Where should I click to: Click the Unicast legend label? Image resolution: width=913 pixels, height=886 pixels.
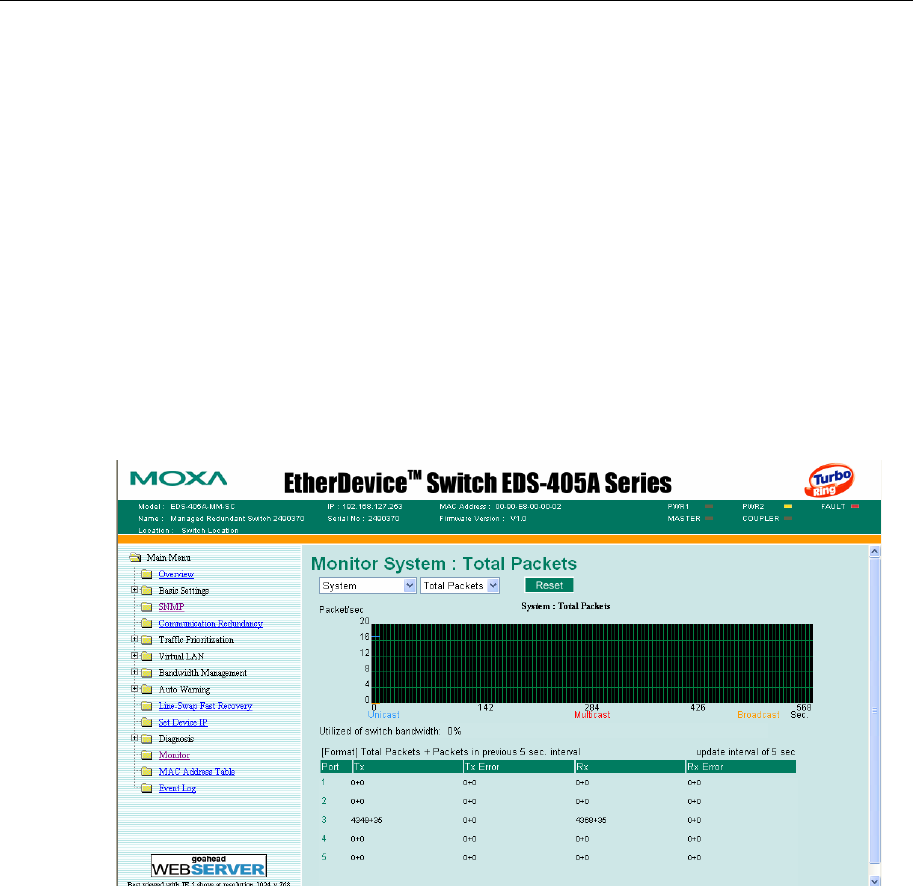[x=384, y=715]
